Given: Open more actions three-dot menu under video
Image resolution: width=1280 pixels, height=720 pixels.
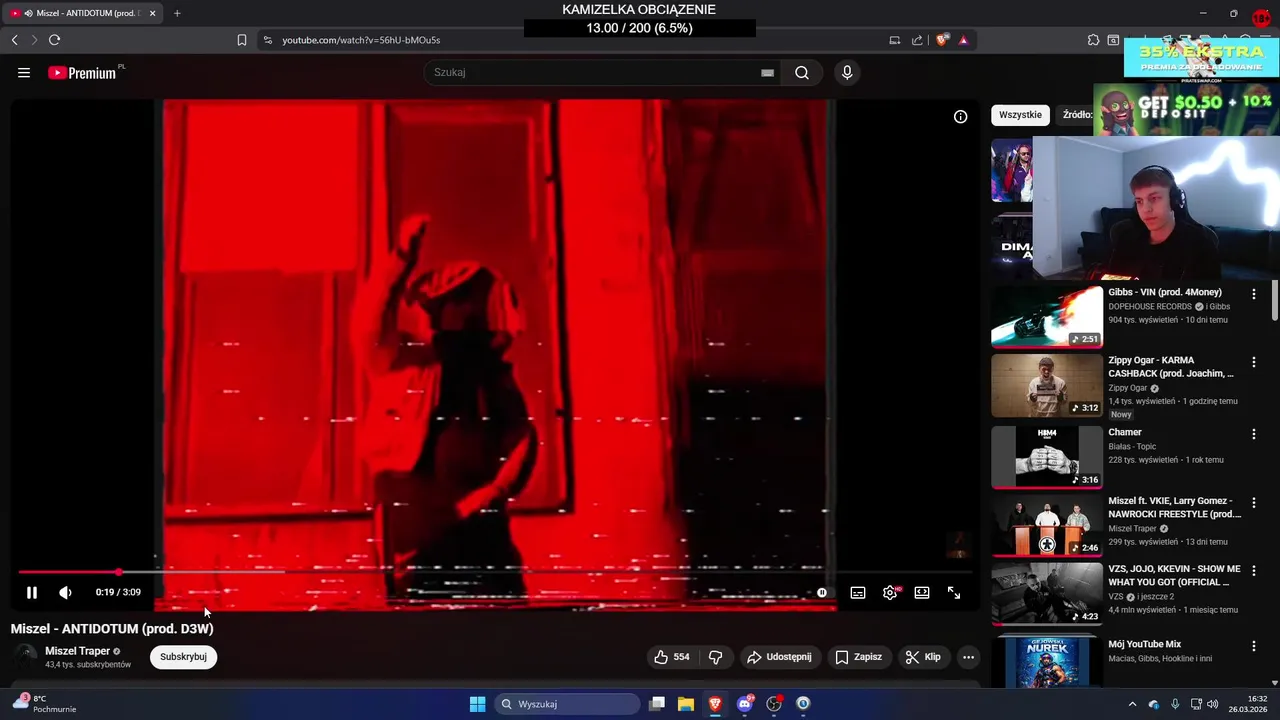Looking at the screenshot, I should [968, 657].
